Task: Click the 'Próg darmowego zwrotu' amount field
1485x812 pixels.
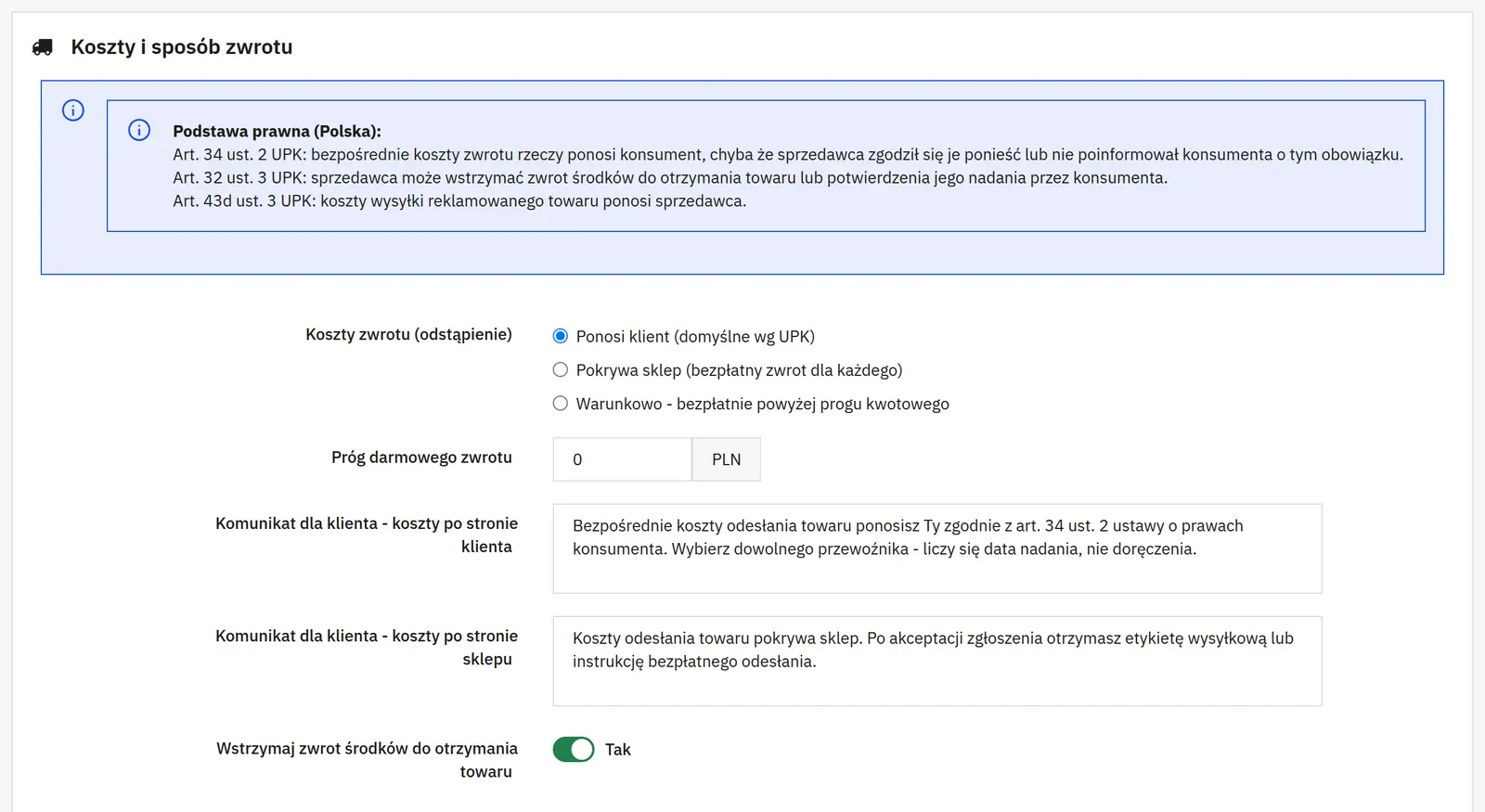Action: [623, 459]
